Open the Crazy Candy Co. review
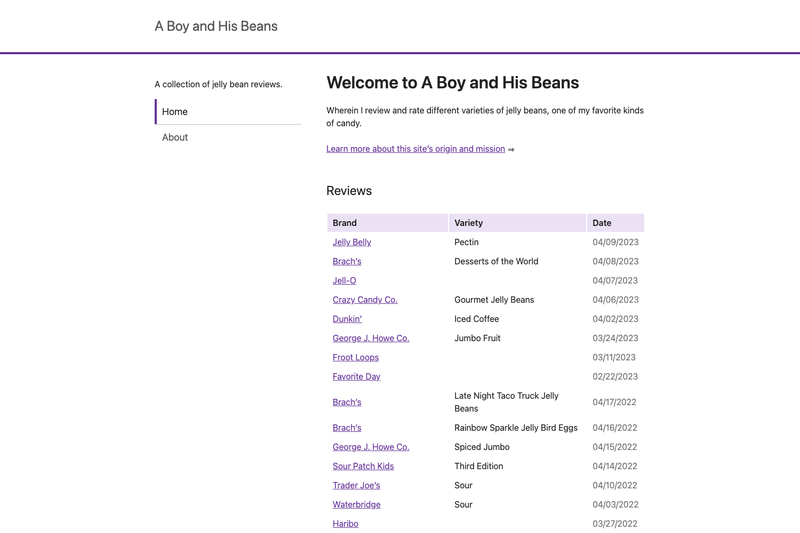800x533 pixels. click(x=365, y=300)
